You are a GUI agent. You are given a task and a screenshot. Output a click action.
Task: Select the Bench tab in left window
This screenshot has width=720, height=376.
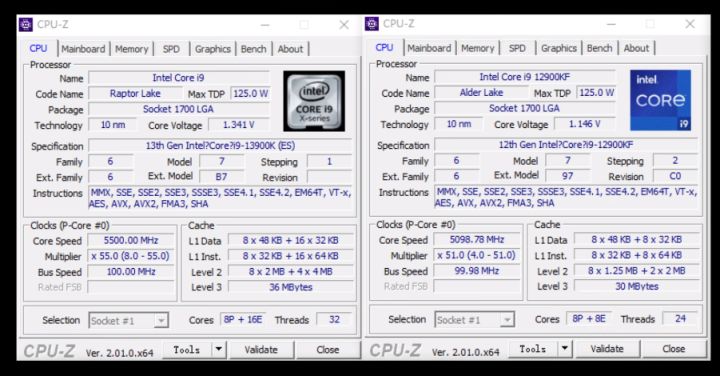click(x=253, y=49)
